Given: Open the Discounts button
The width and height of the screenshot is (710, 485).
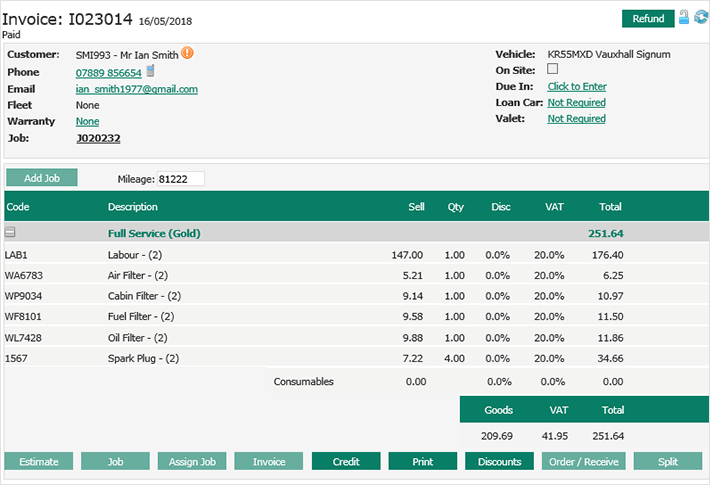Looking at the screenshot, I should [499, 462].
